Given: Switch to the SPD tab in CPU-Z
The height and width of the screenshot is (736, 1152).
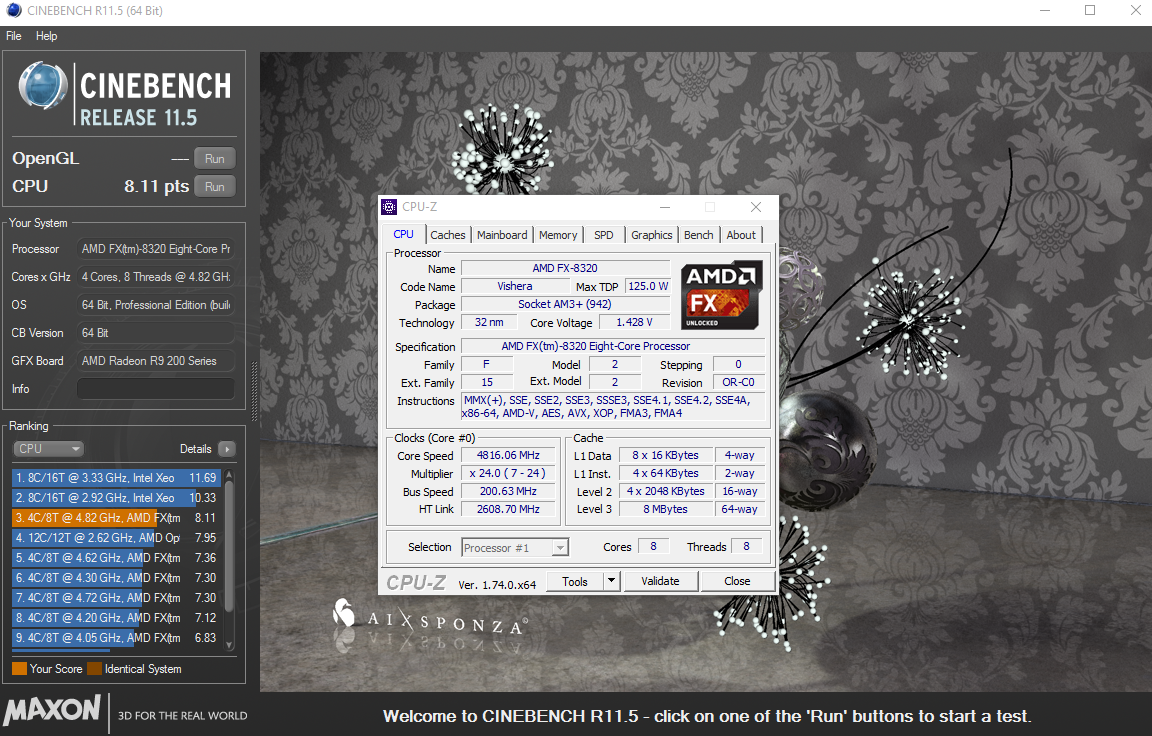Looking at the screenshot, I should [x=603, y=235].
